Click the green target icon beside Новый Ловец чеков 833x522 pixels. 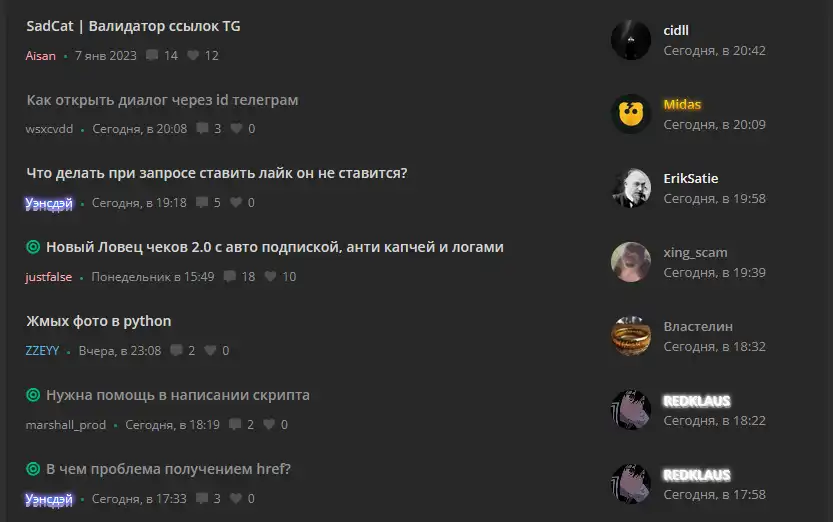(x=33, y=247)
